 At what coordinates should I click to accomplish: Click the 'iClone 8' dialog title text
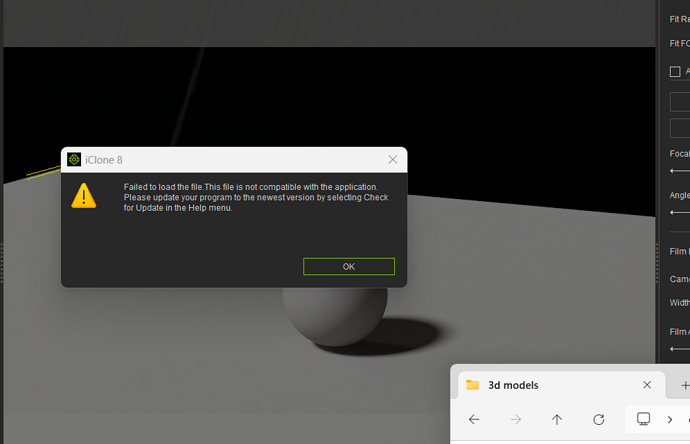(x=104, y=160)
